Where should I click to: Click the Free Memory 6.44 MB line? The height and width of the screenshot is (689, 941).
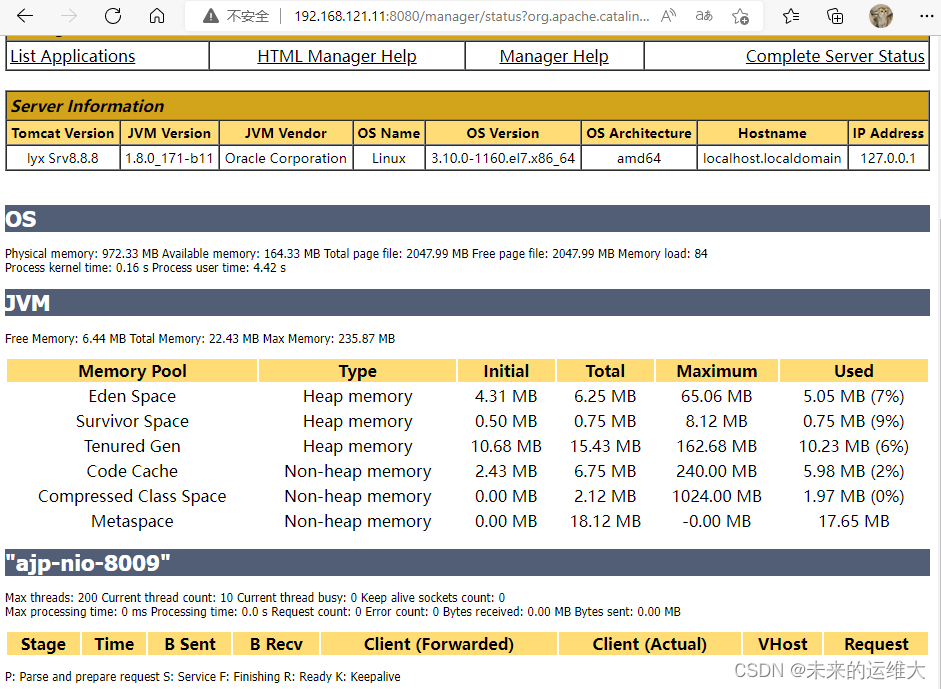click(x=200, y=338)
